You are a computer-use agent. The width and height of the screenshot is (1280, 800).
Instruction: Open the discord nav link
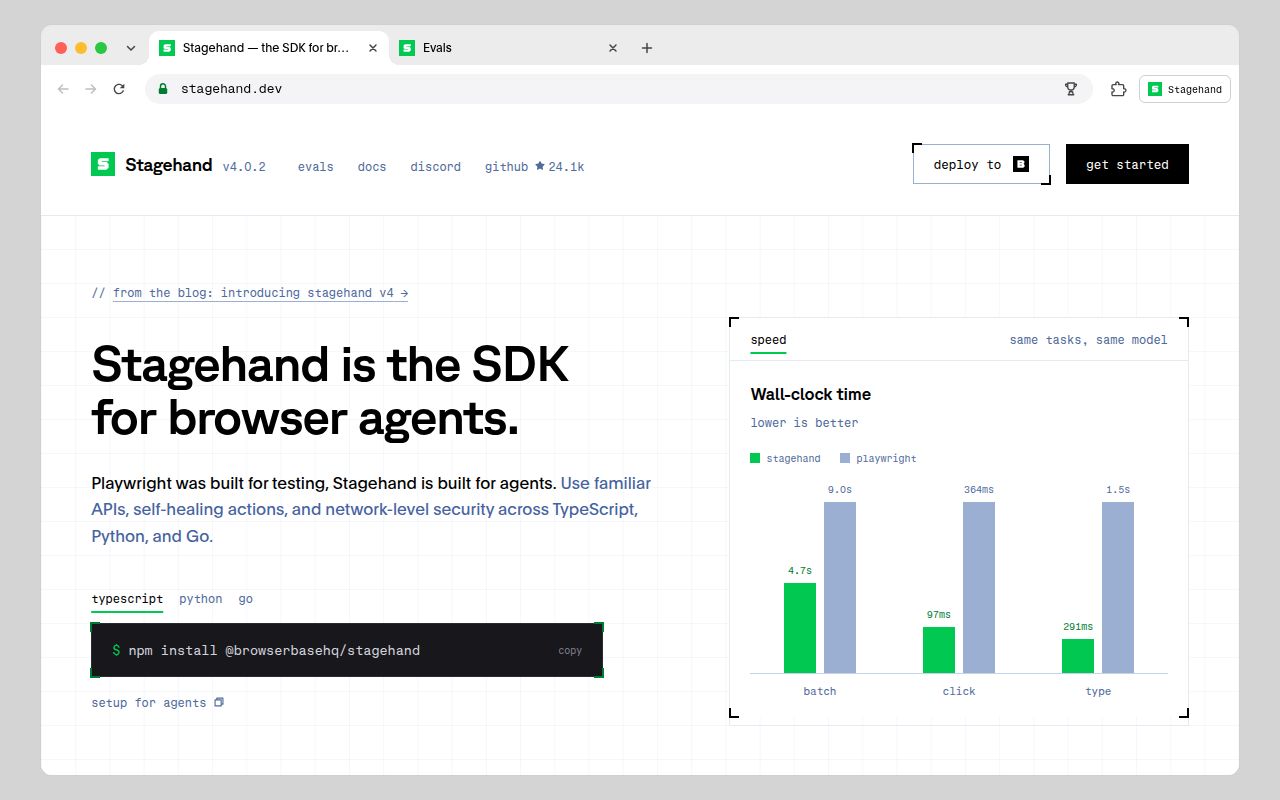coord(436,167)
